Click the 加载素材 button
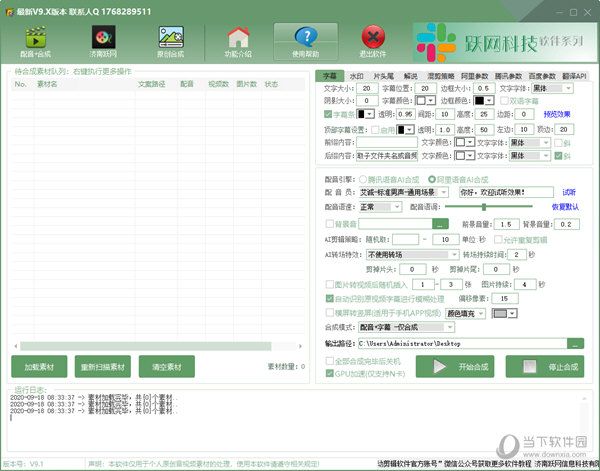 point(39,366)
